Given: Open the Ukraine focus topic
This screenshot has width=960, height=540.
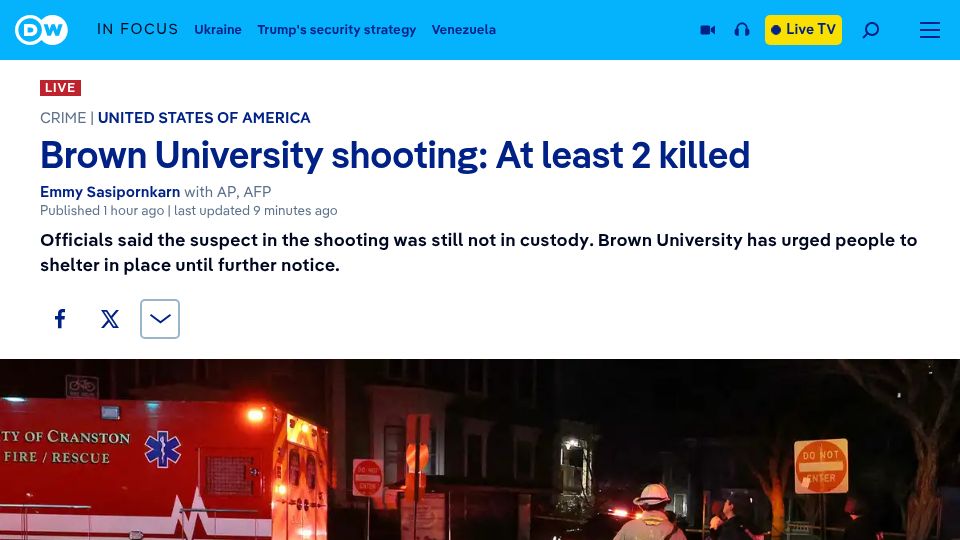Looking at the screenshot, I should (217, 29).
